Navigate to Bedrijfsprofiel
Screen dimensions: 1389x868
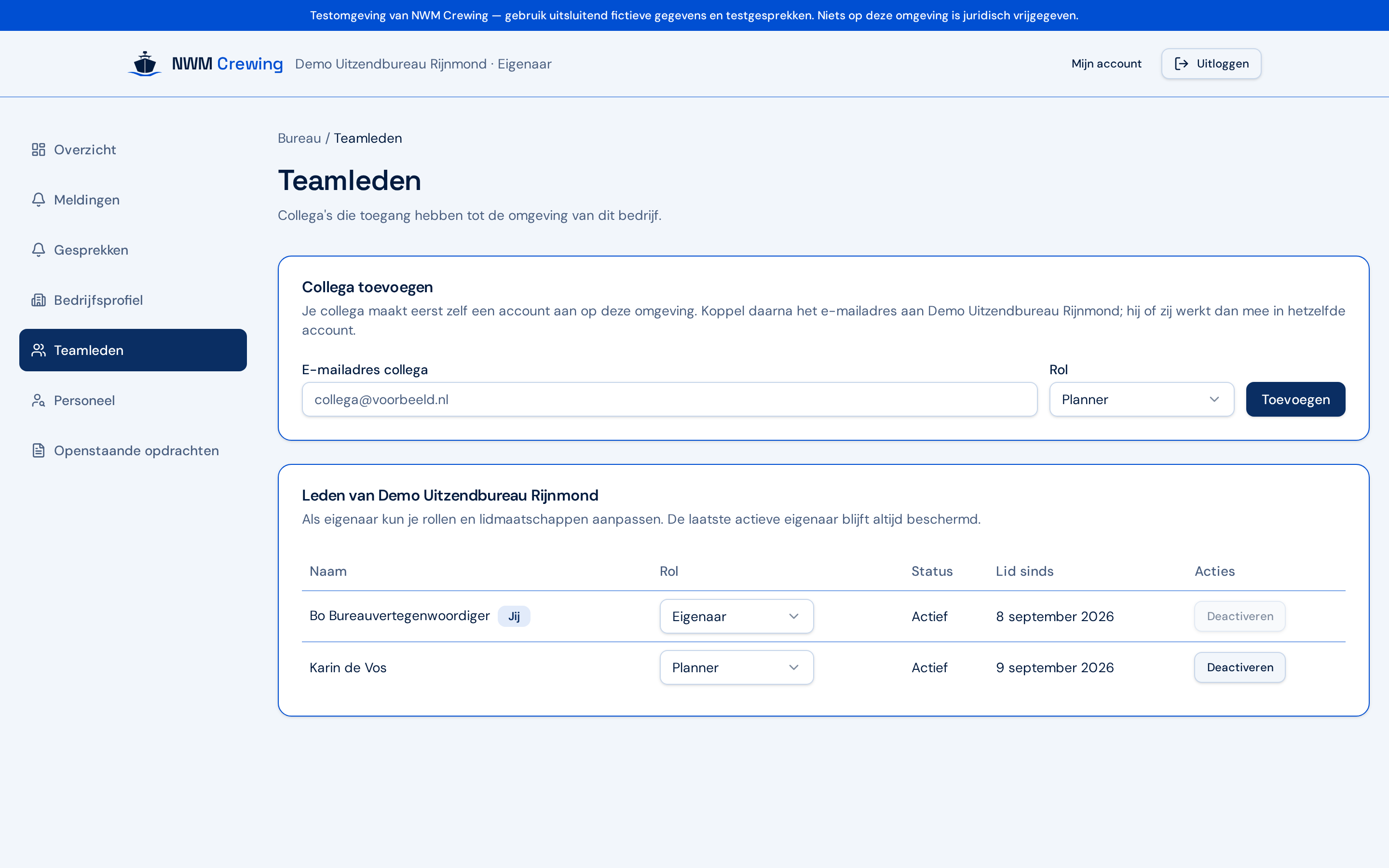pos(133,300)
